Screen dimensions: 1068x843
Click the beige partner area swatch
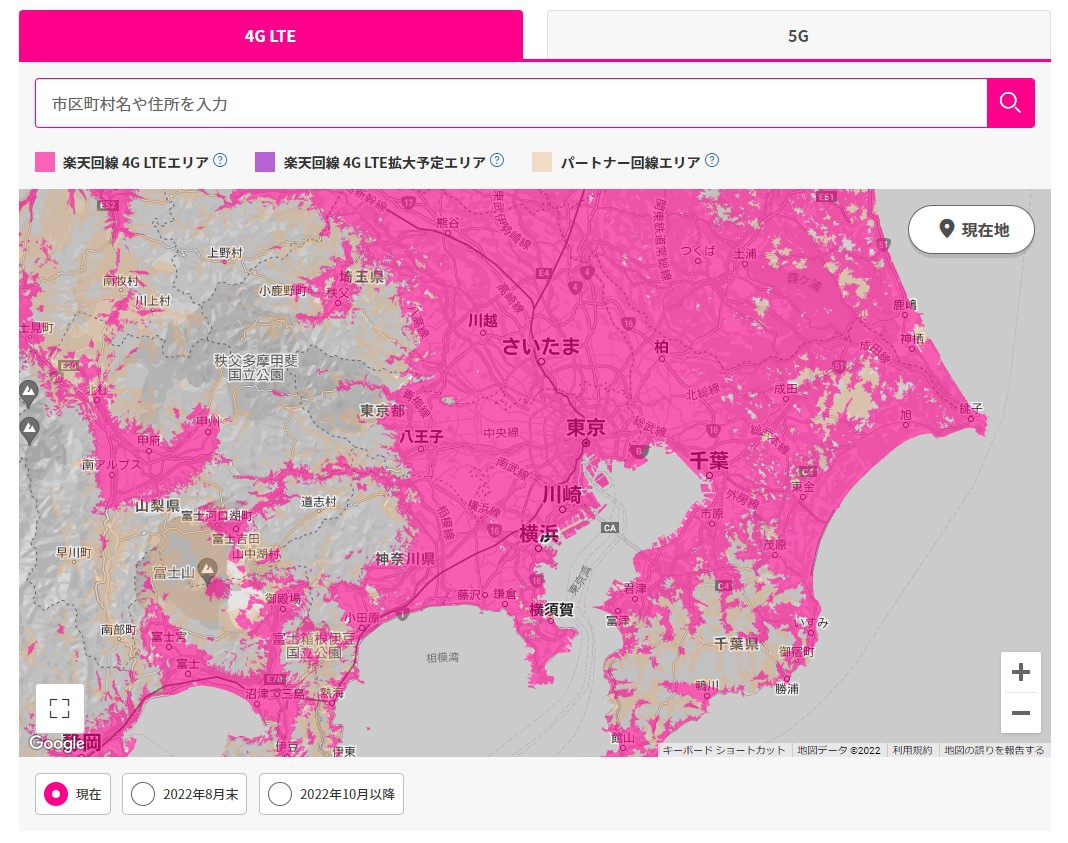click(x=541, y=162)
